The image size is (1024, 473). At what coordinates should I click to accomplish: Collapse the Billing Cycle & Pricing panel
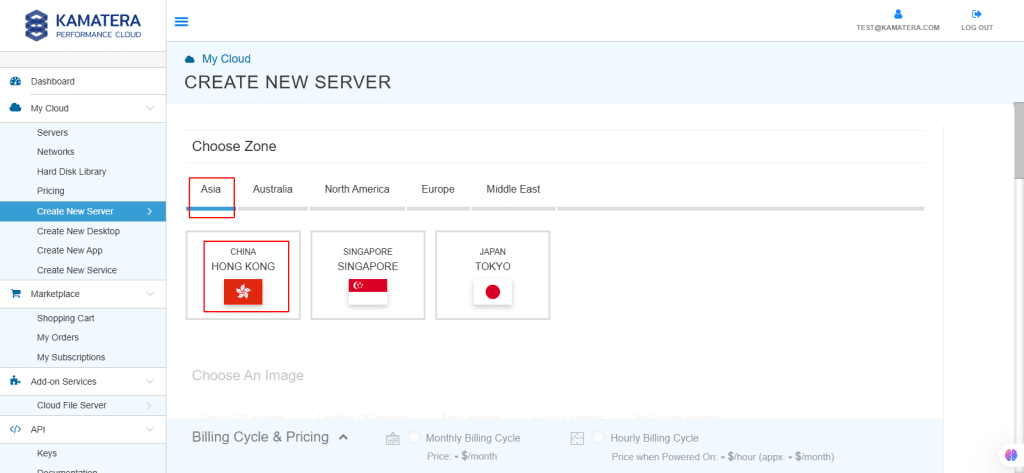(x=343, y=437)
